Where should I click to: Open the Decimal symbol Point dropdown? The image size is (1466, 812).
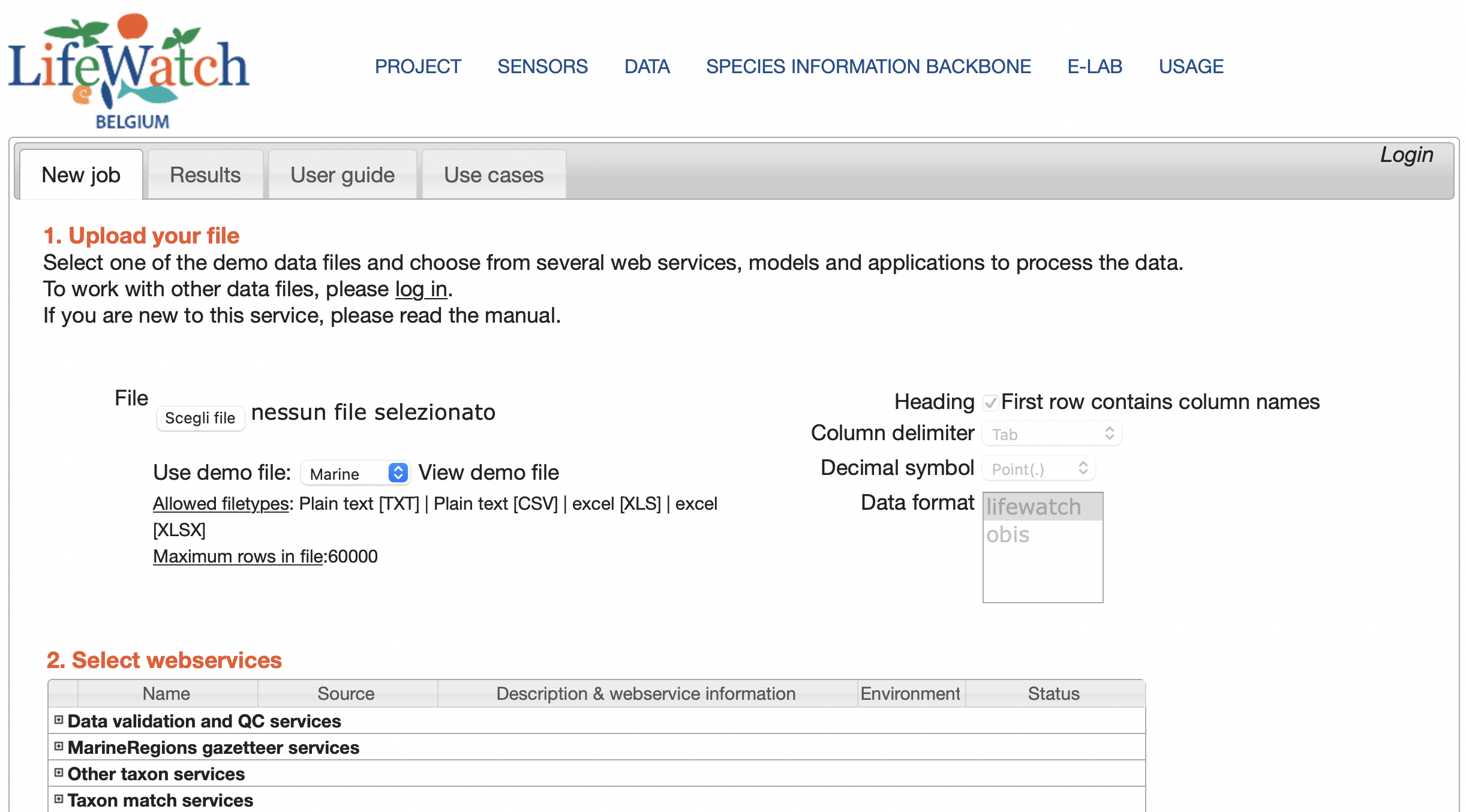point(1038,468)
